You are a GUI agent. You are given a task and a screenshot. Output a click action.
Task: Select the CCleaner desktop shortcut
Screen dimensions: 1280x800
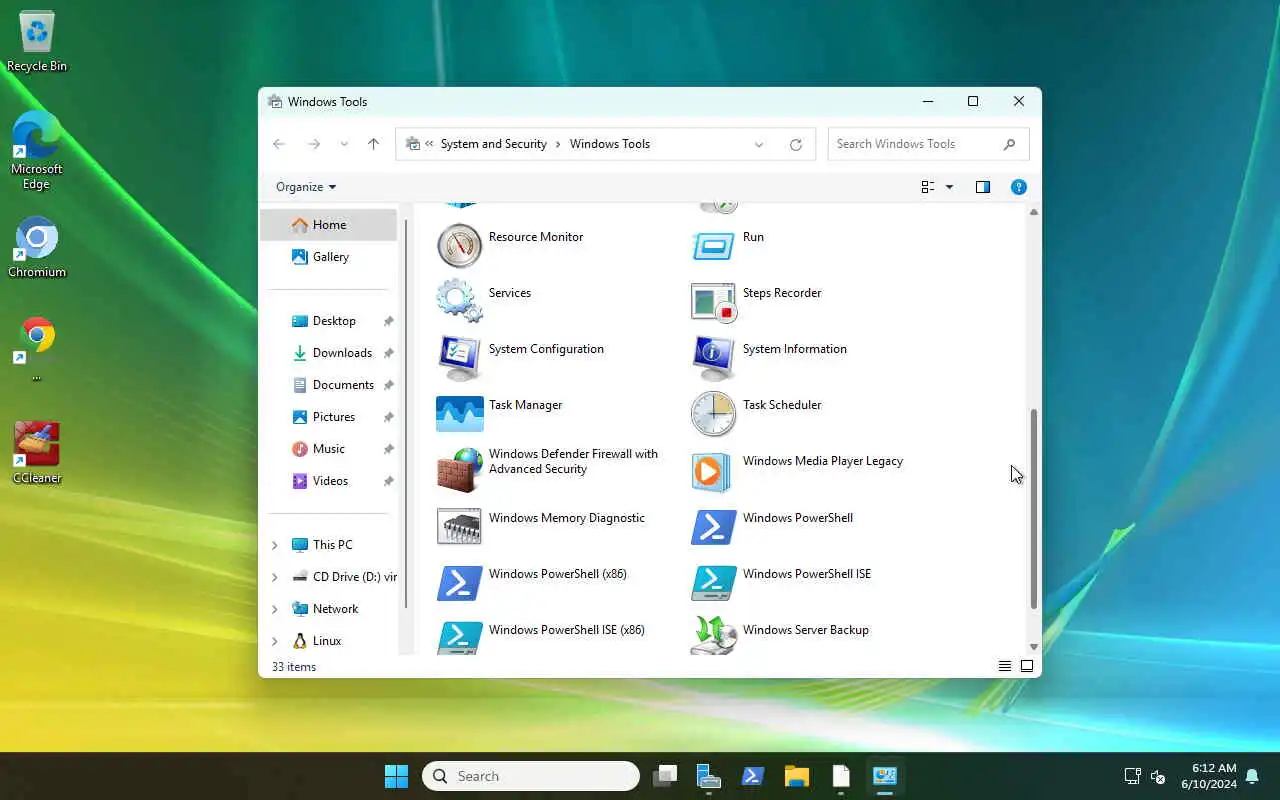tap(37, 453)
